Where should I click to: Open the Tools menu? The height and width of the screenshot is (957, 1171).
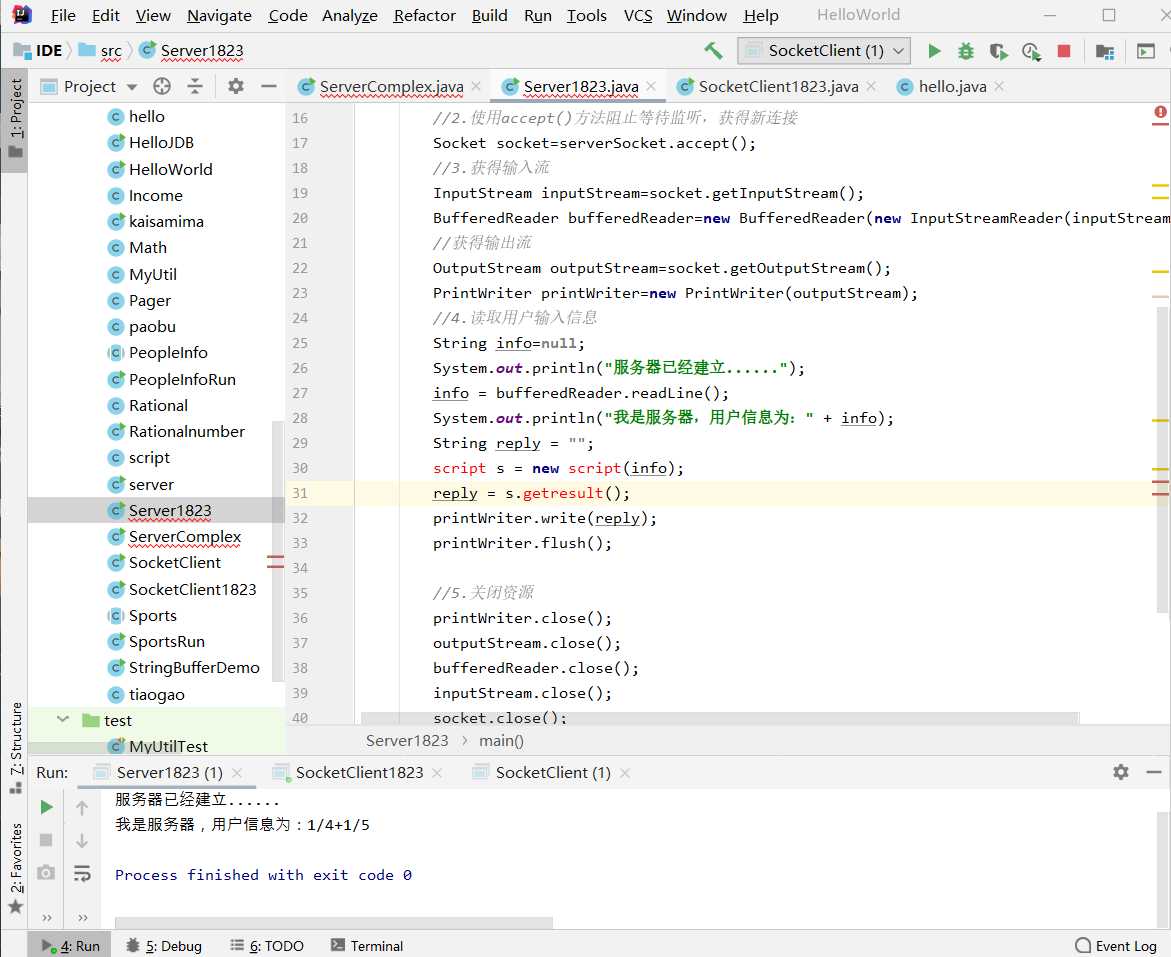pyautogui.click(x=586, y=15)
